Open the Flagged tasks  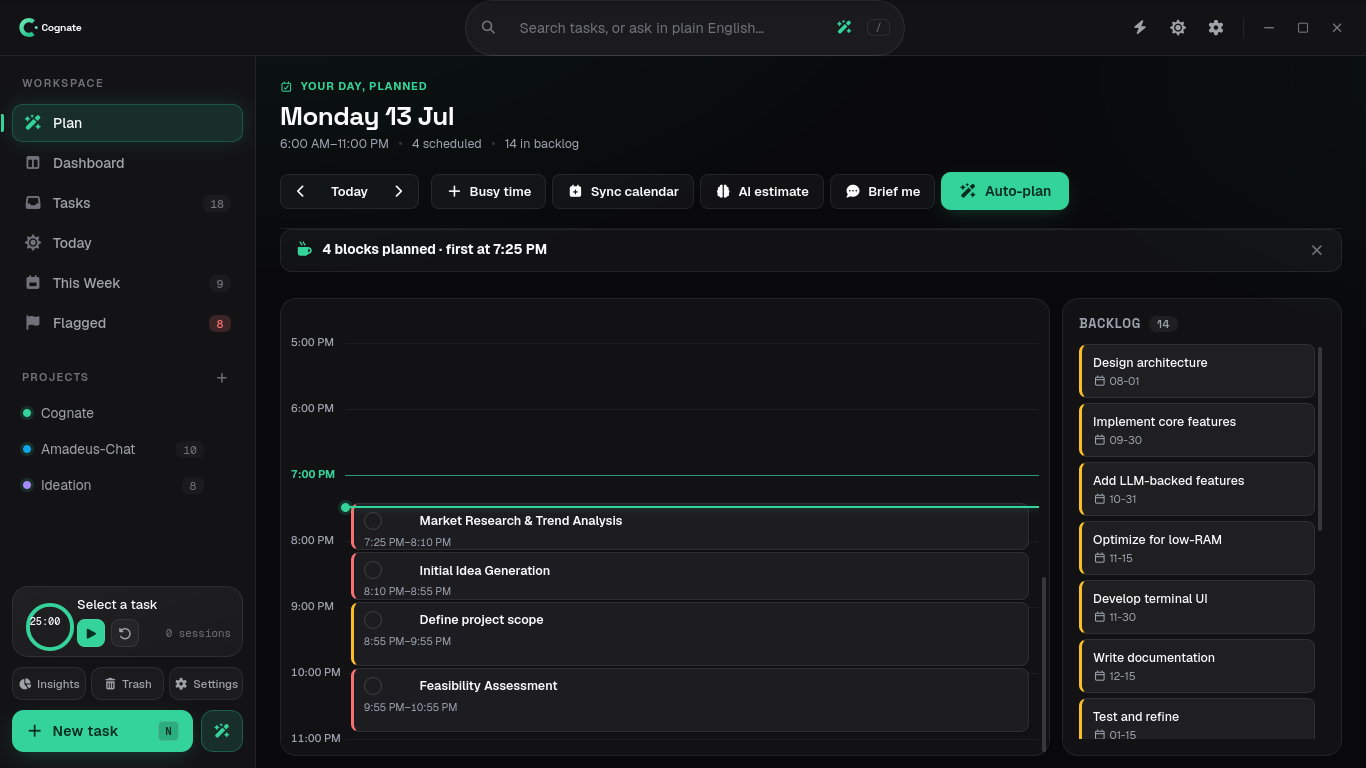click(127, 323)
